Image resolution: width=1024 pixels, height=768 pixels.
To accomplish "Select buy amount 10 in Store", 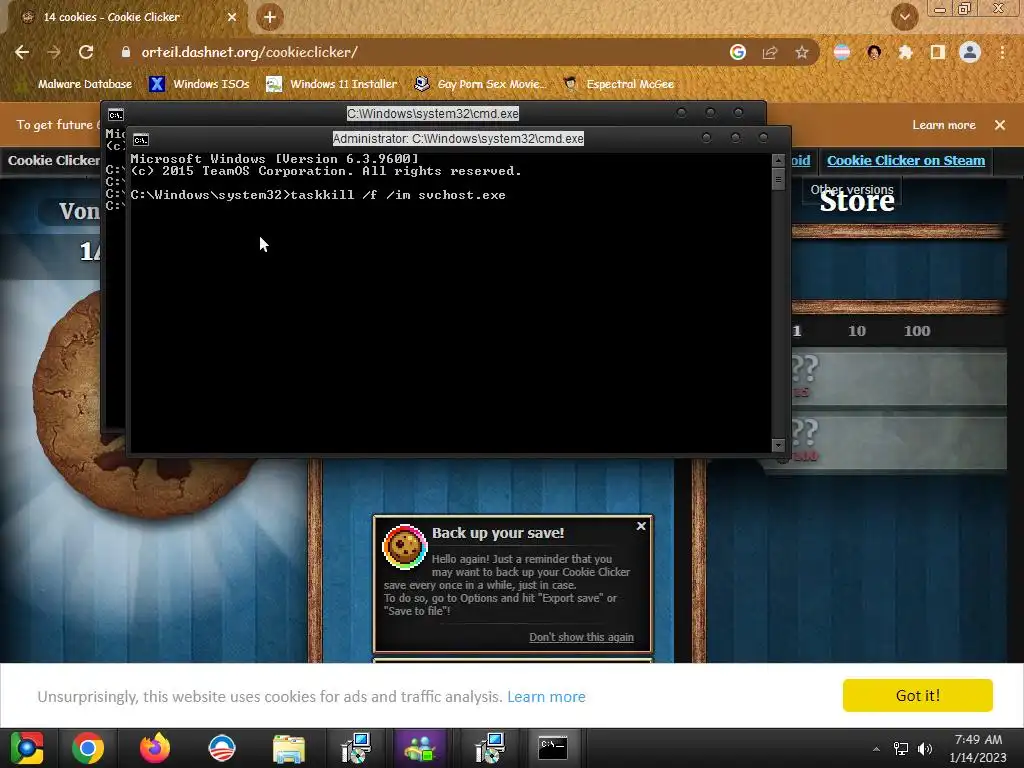I will [857, 331].
